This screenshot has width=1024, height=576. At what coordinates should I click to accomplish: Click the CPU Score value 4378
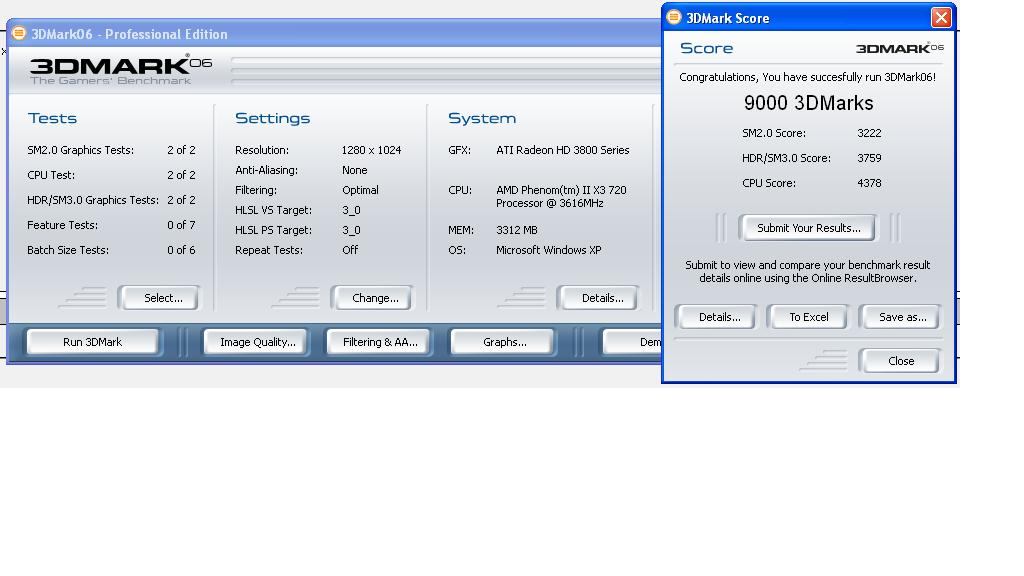pos(869,183)
